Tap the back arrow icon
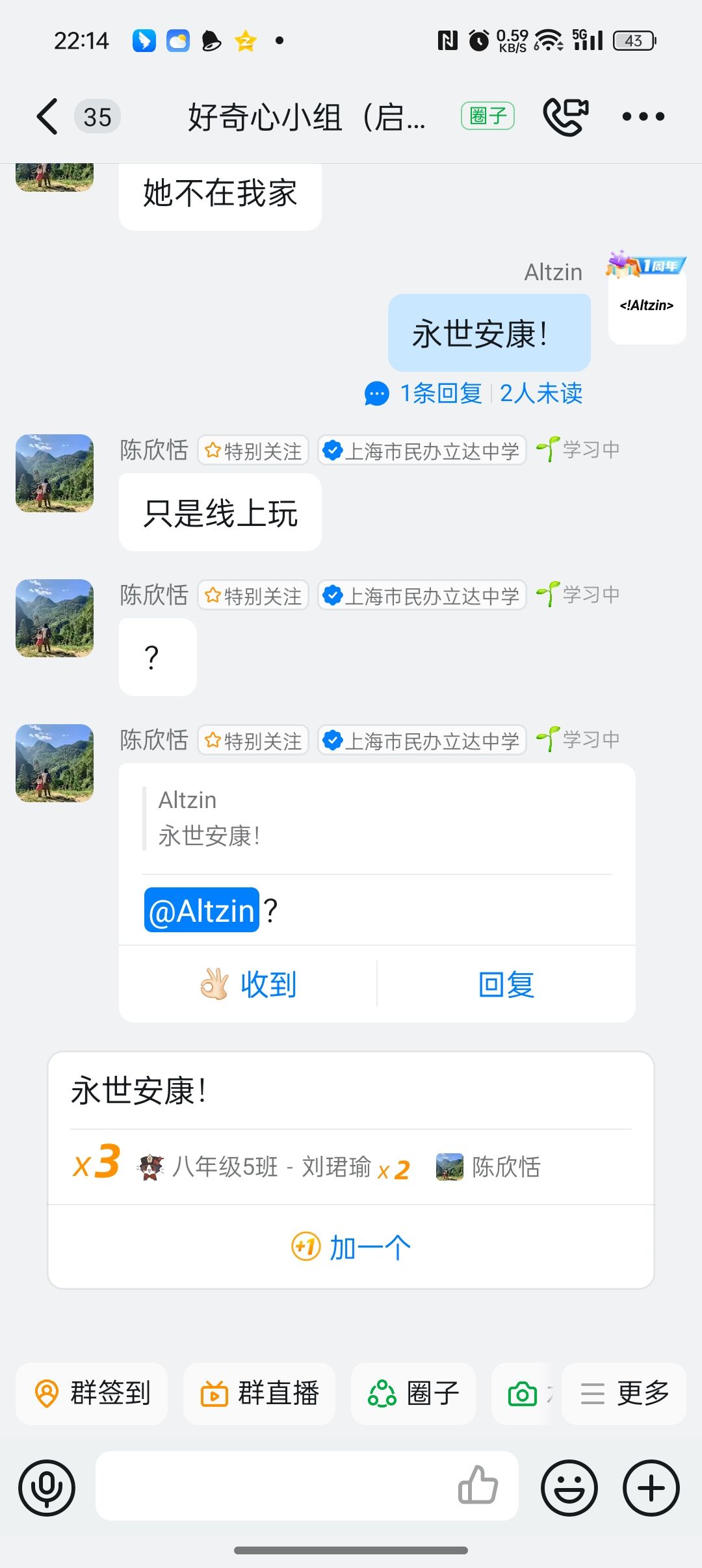The image size is (702, 1568). (47, 117)
